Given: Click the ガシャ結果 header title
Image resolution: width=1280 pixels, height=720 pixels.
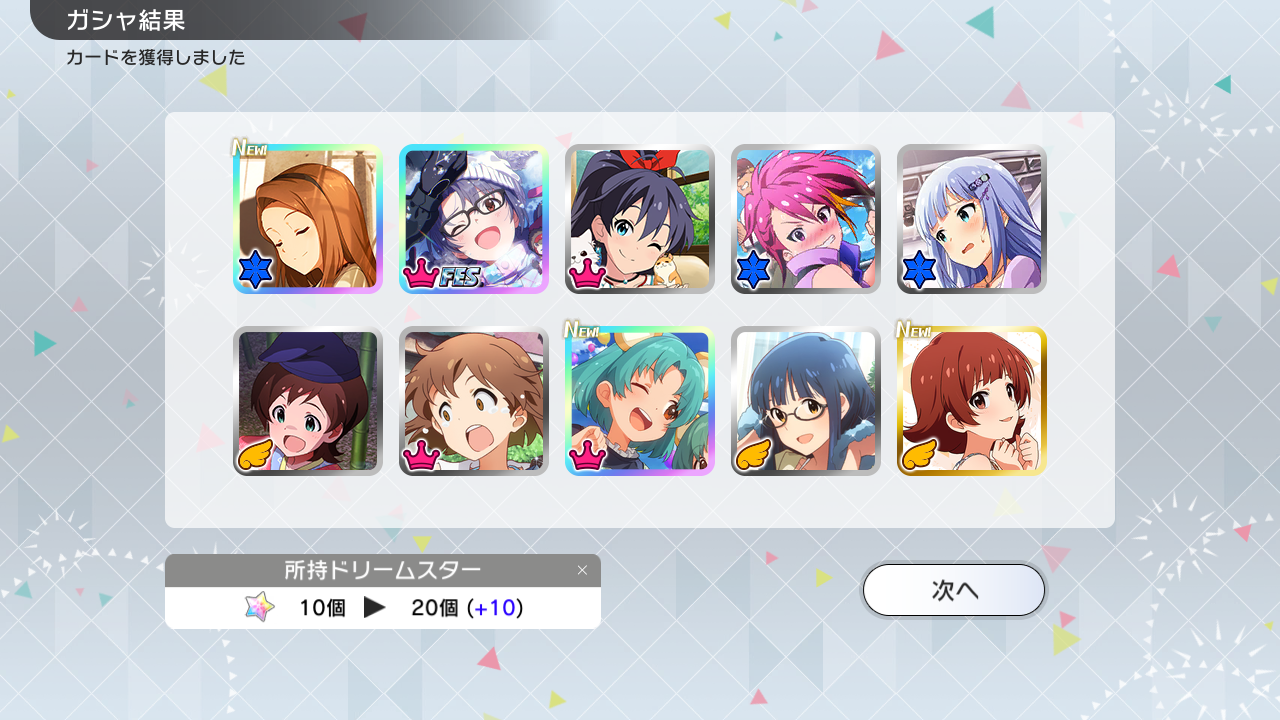Looking at the screenshot, I should tap(126, 20).
